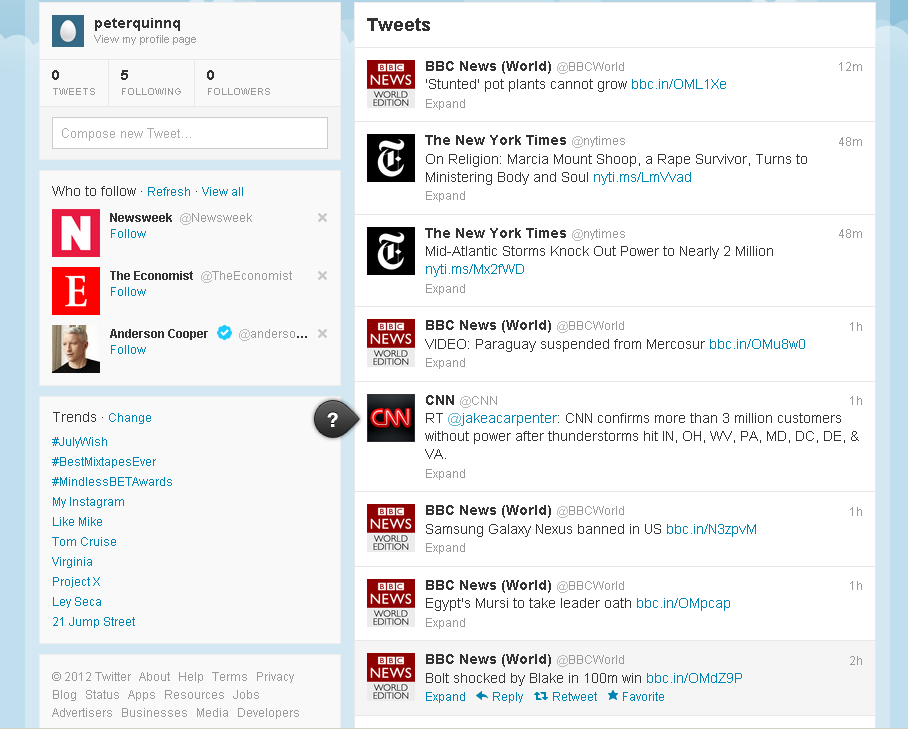Image resolution: width=908 pixels, height=729 pixels.
Task: Reply to the Bolt shocked by Blake tweet
Action: (500, 697)
